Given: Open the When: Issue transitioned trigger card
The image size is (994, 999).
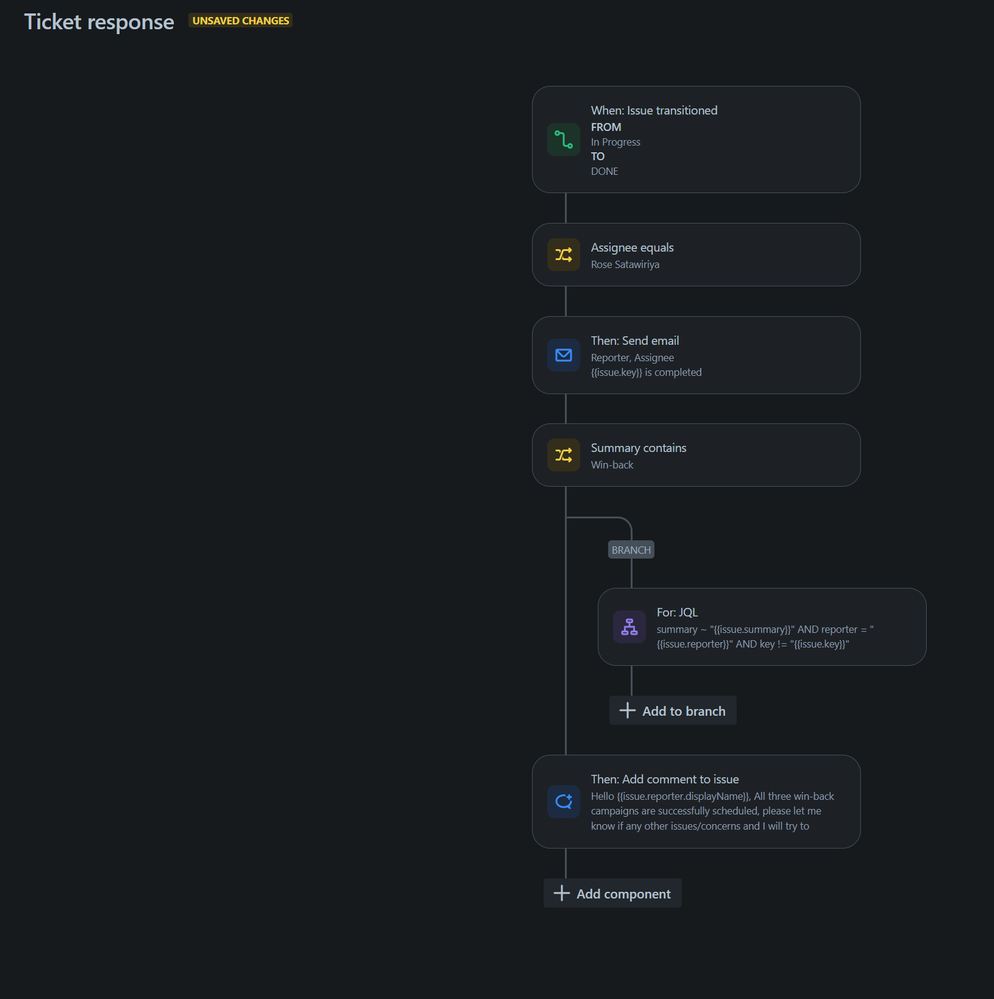Looking at the screenshot, I should (696, 139).
